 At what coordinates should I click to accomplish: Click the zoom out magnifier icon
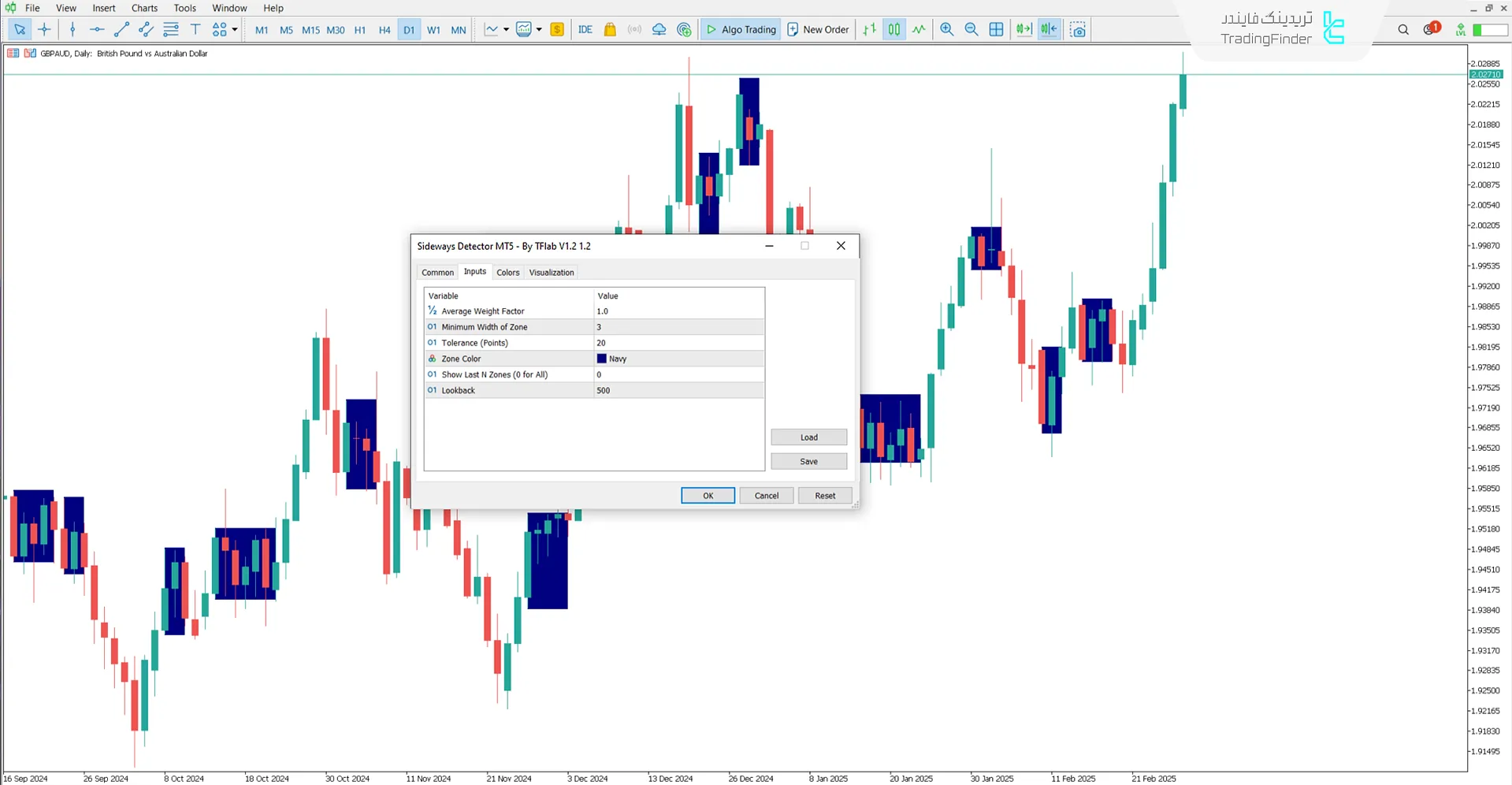pyautogui.click(x=971, y=30)
